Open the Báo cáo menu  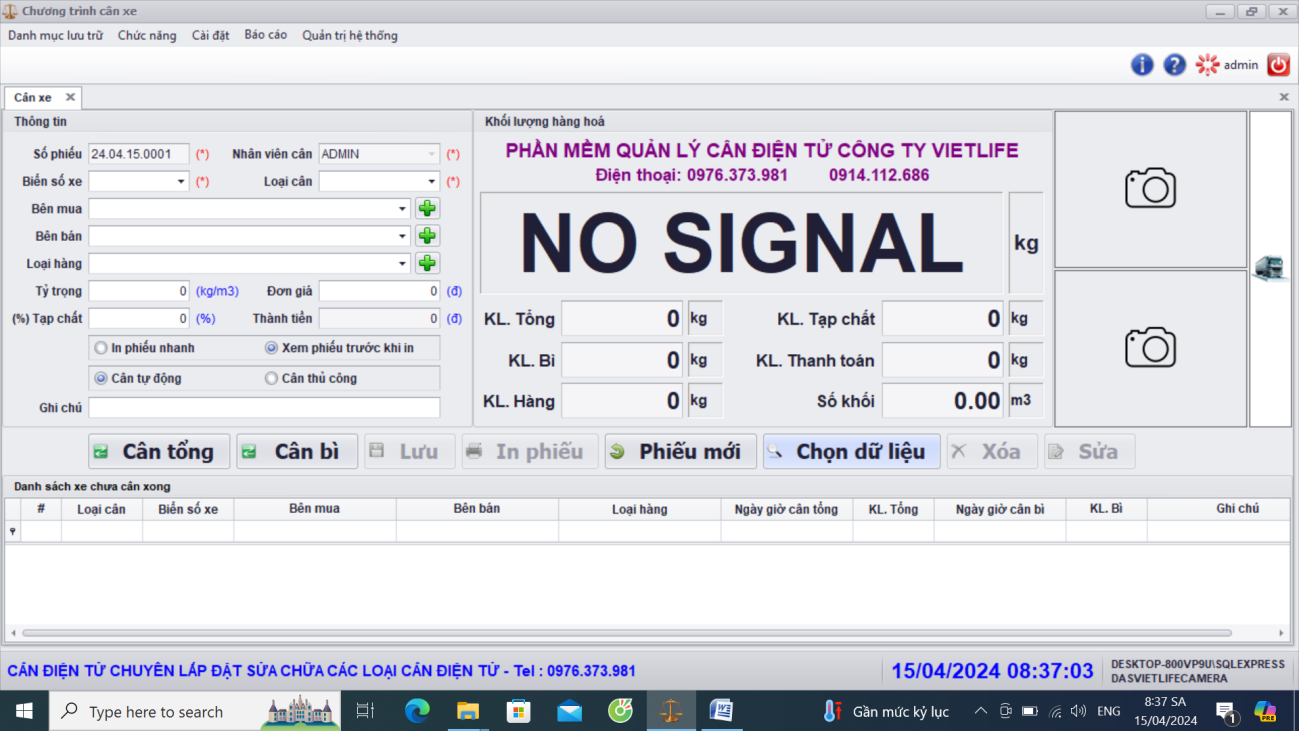265,36
